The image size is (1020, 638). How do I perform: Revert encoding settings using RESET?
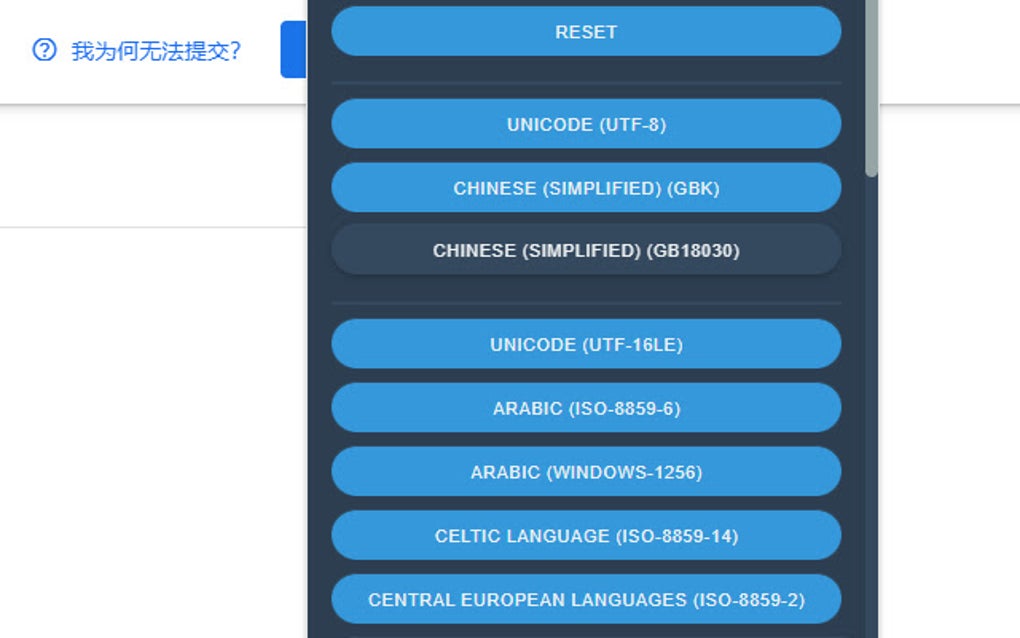click(586, 31)
